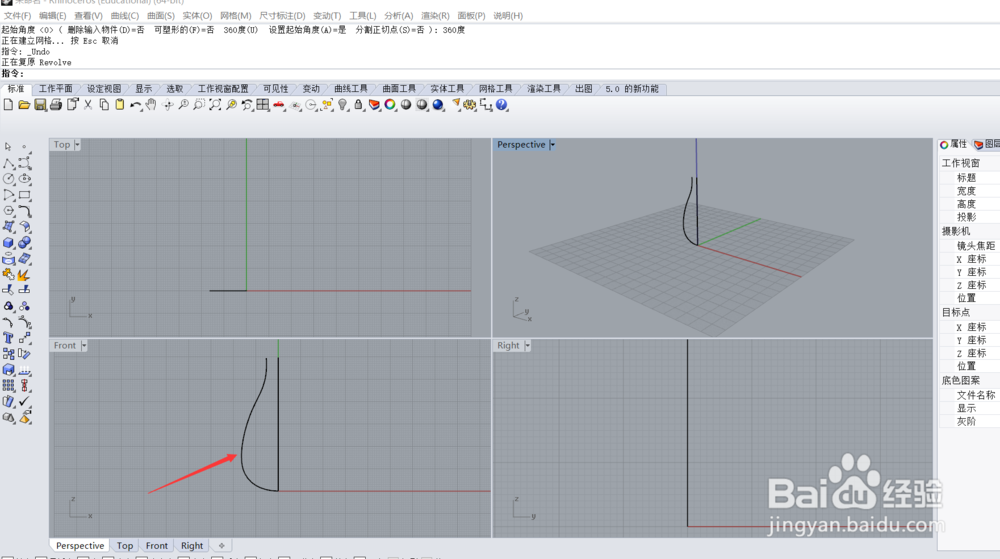Click the Zoom Extents icon
The image size is (1000, 559).
click(x=215, y=105)
